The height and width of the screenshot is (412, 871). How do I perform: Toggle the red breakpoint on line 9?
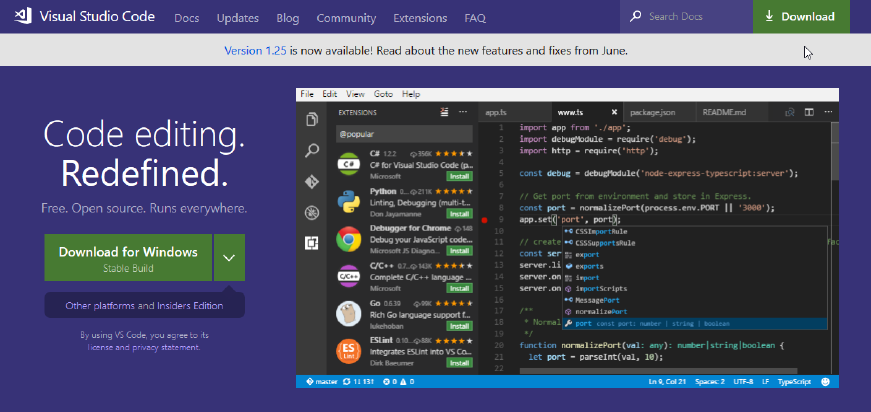pyautogui.click(x=484, y=220)
